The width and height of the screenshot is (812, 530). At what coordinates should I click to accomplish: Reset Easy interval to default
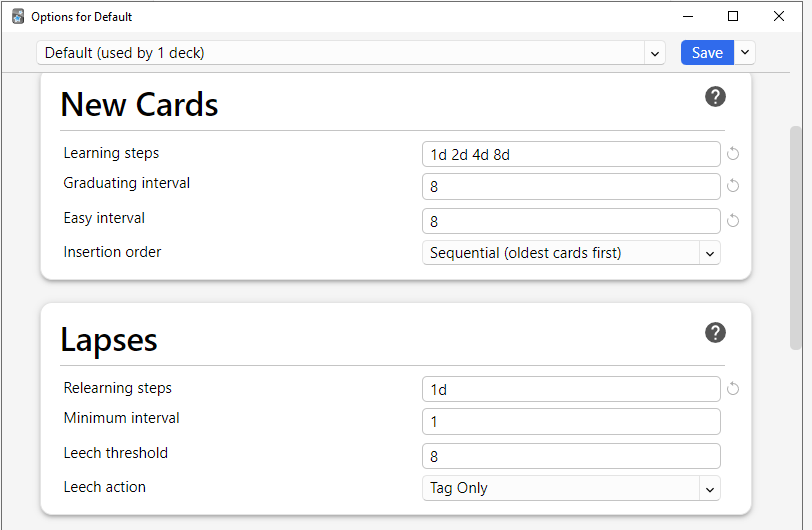(733, 221)
